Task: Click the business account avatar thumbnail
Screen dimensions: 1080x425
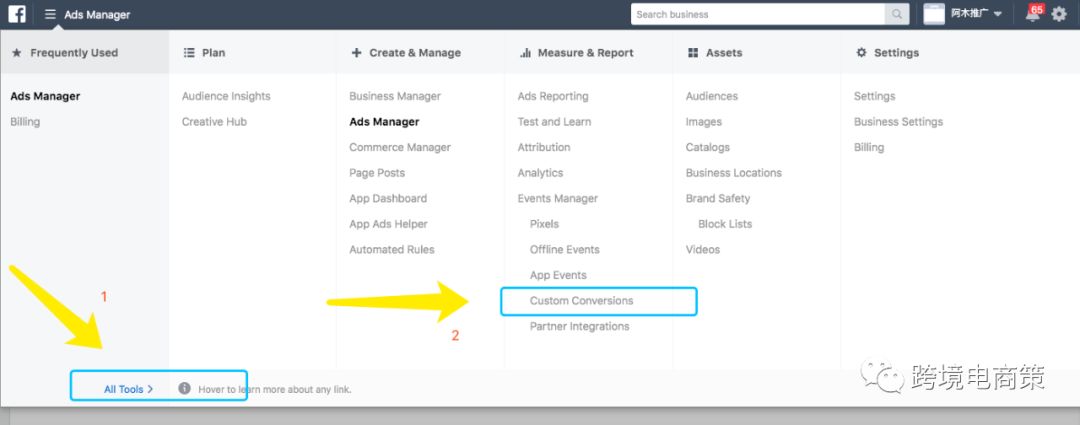Action: click(934, 14)
